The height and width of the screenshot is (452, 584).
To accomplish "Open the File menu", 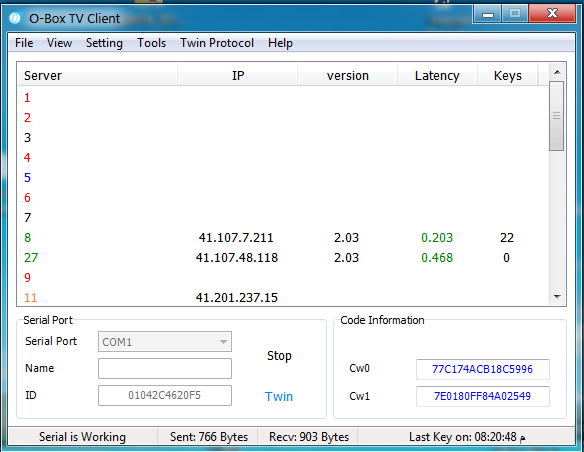I will pos(24,43).
